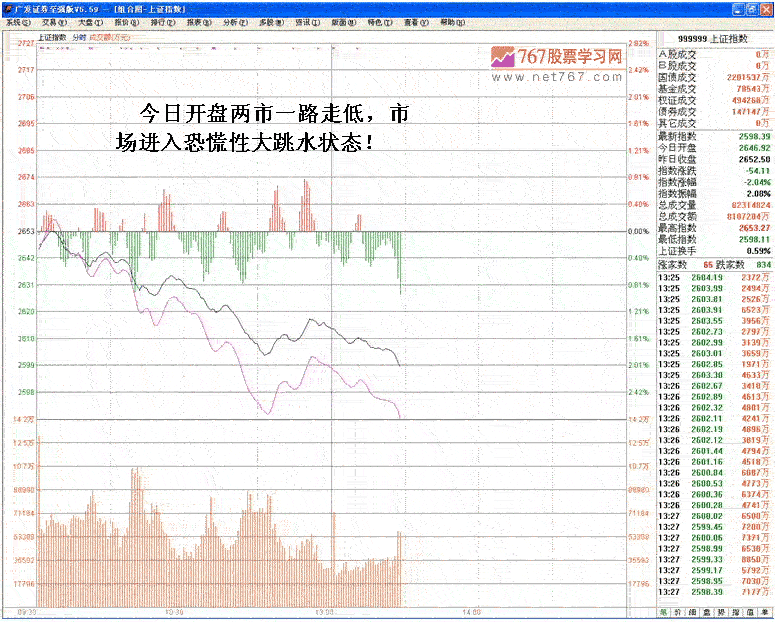Click the app icon in the title bar
The height and width of the screenshot is (622, 775).
(x=8, y=7)
